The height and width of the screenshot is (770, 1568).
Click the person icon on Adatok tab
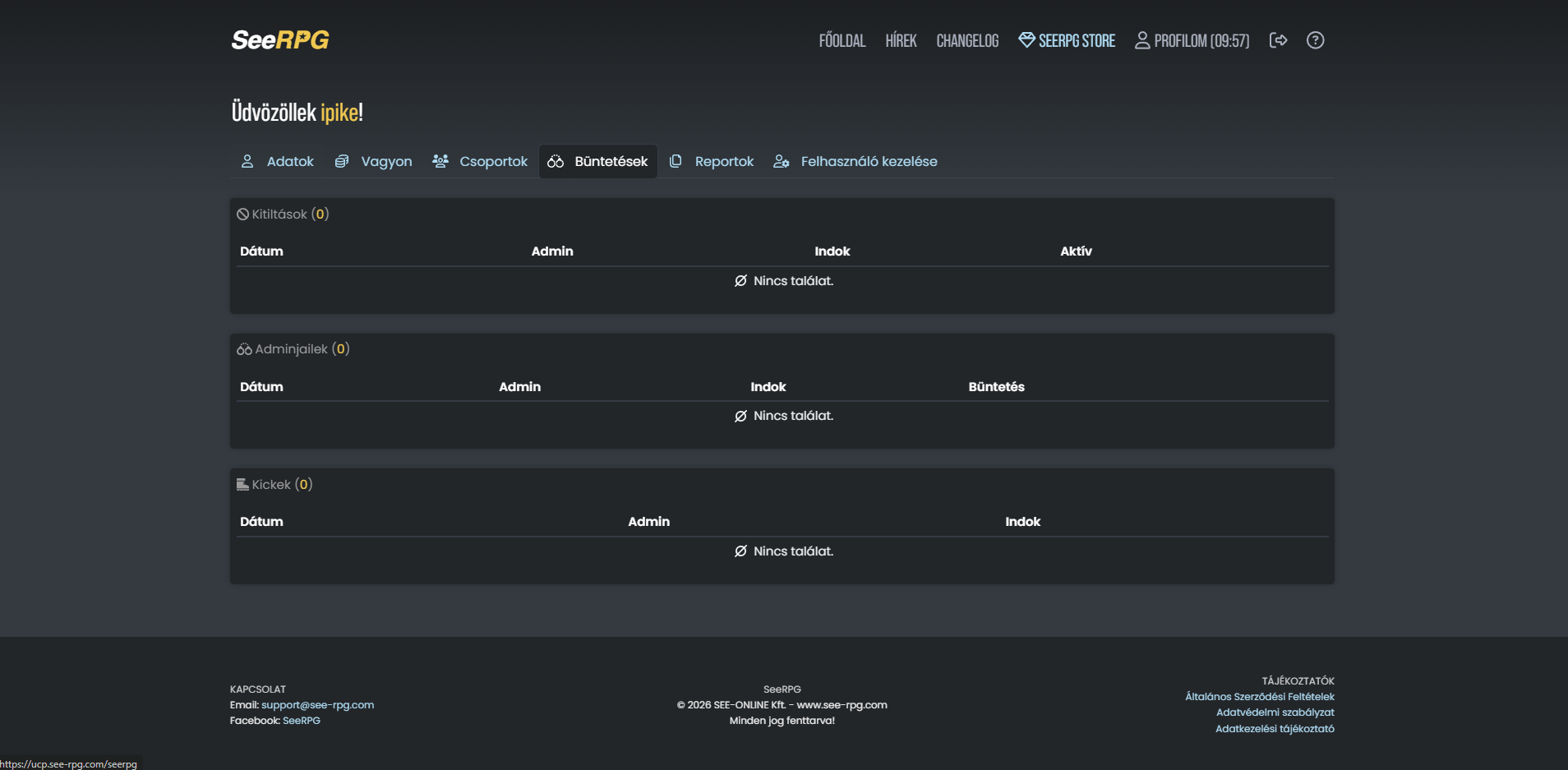click(247, 161)
